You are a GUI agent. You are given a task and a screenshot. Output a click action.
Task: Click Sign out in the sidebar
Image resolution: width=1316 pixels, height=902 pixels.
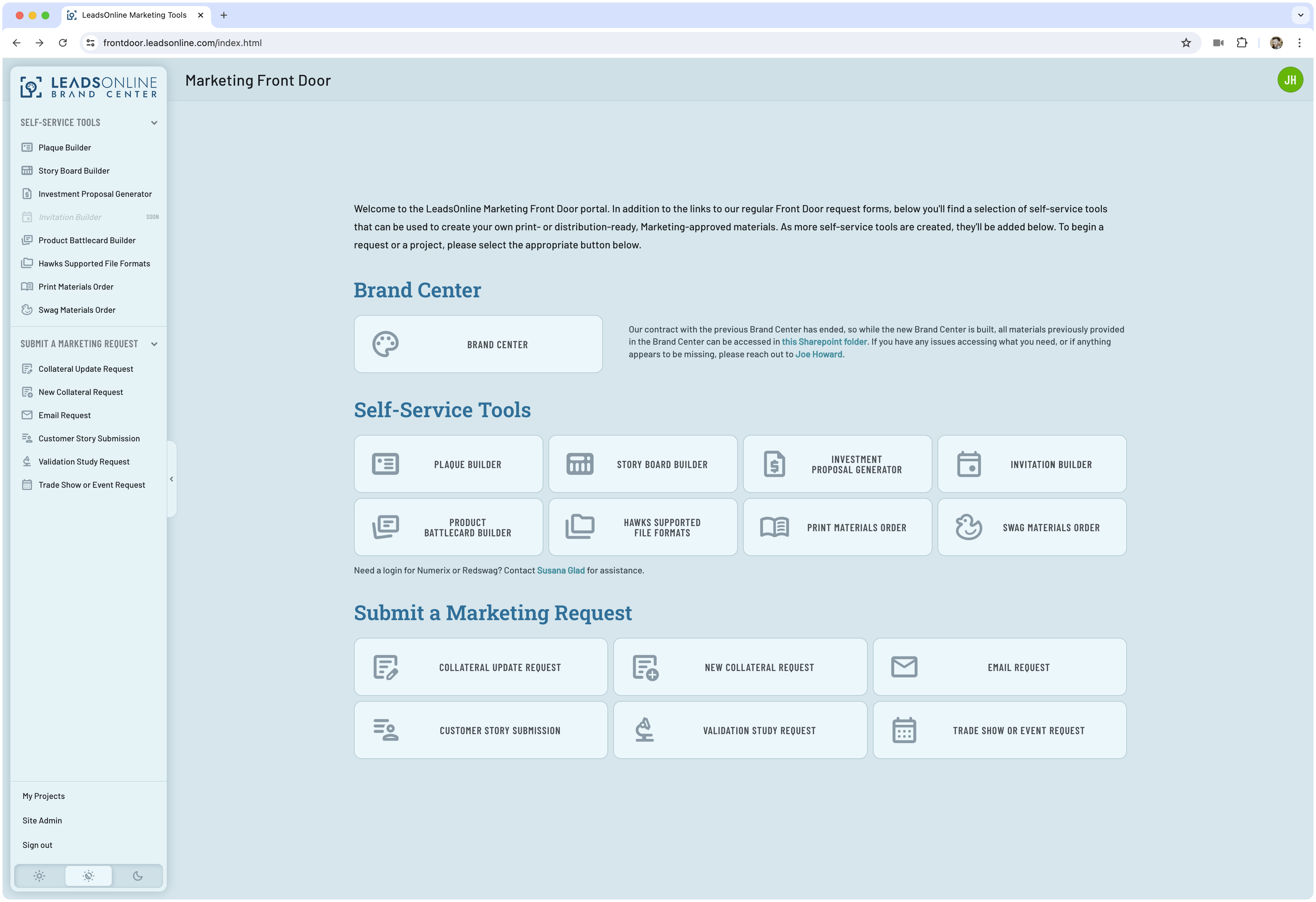click(x=37, y=845)
